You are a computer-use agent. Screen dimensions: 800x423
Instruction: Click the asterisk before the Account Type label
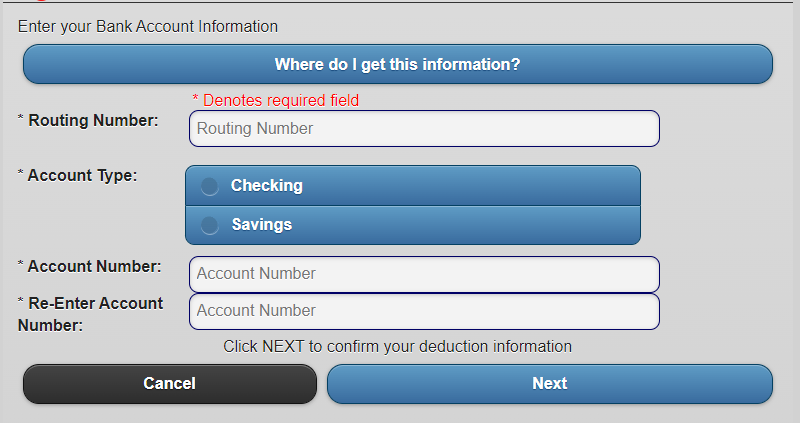(21, 173)
